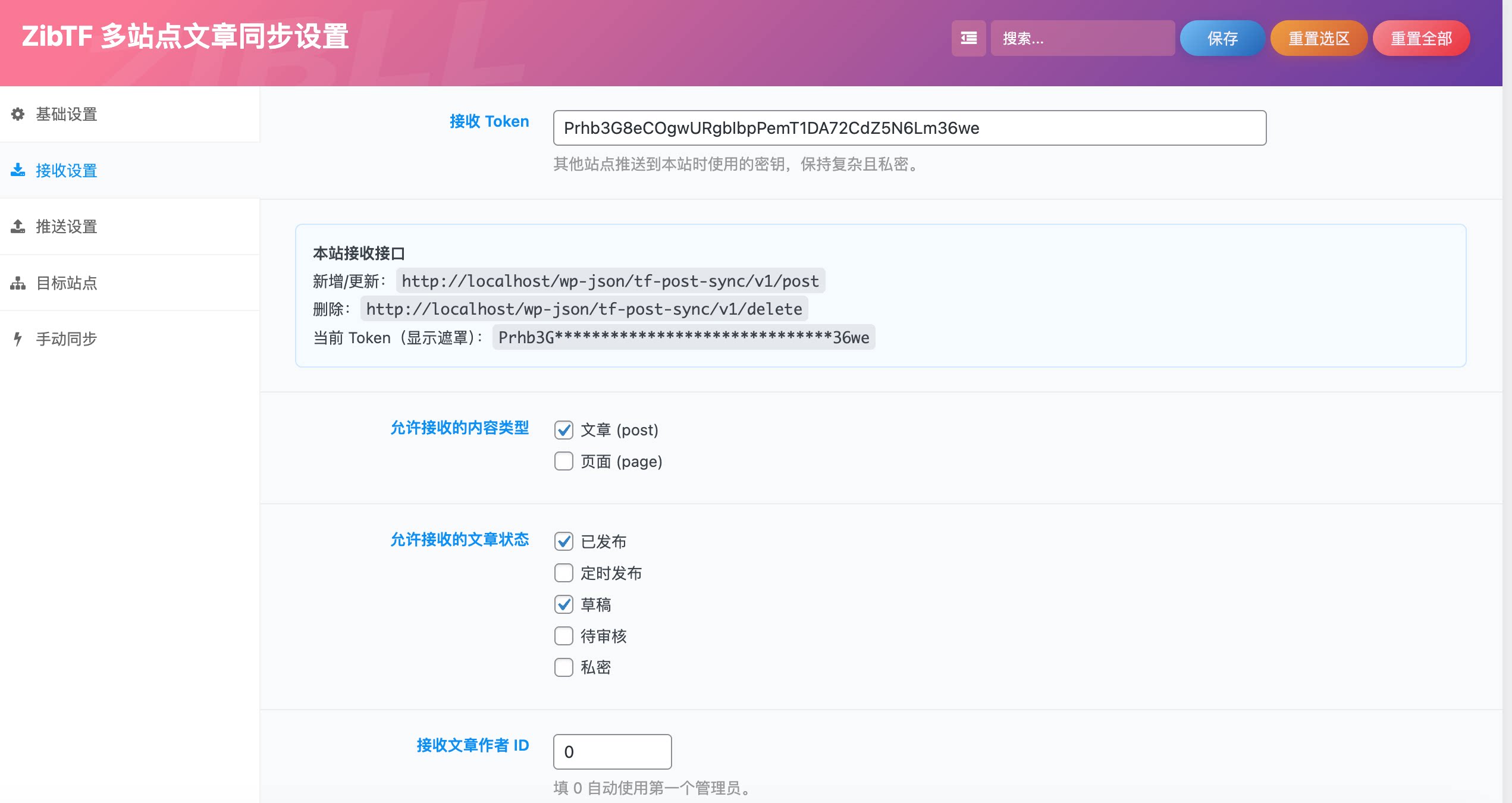Open the 基础设置 settings section
Image resolution: width=1512 pixels, height=803 pixels.
(65, 114)
